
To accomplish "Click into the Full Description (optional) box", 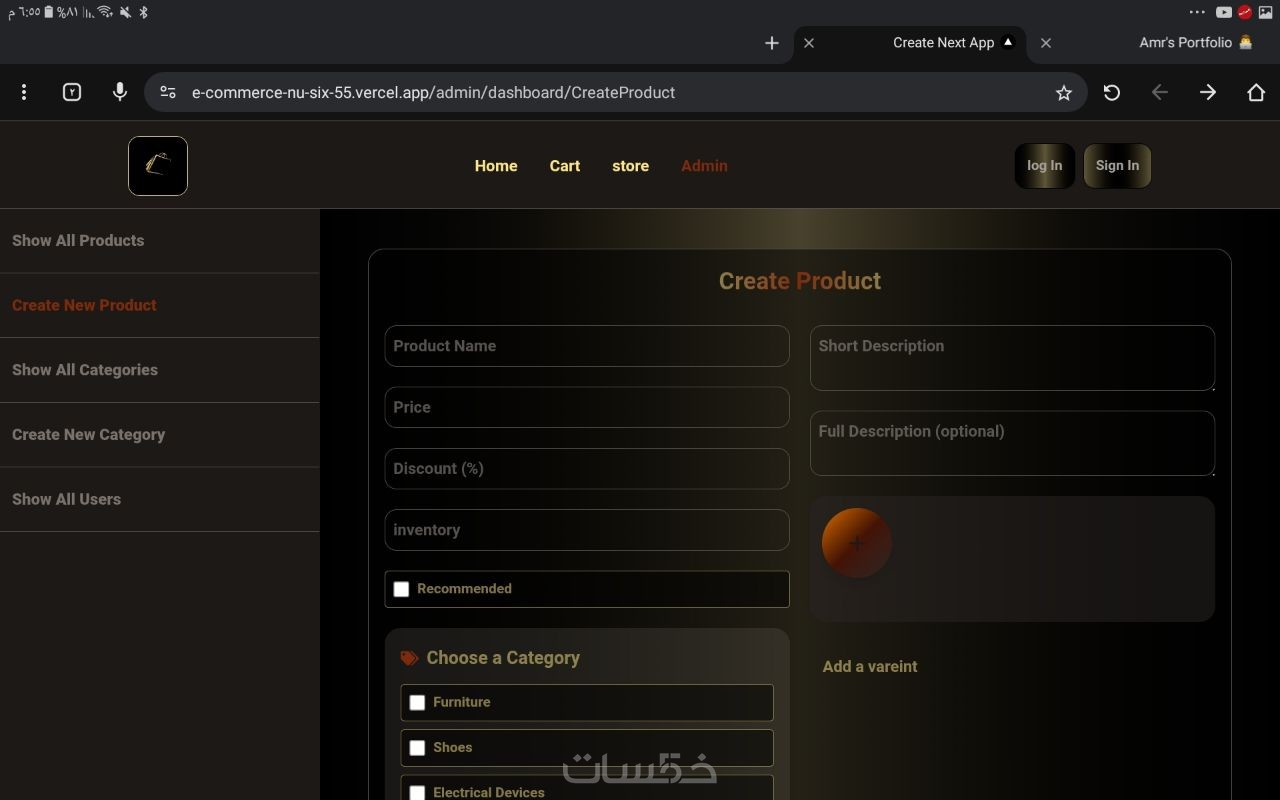I will pyautogui.click(x=1012, y=443).
